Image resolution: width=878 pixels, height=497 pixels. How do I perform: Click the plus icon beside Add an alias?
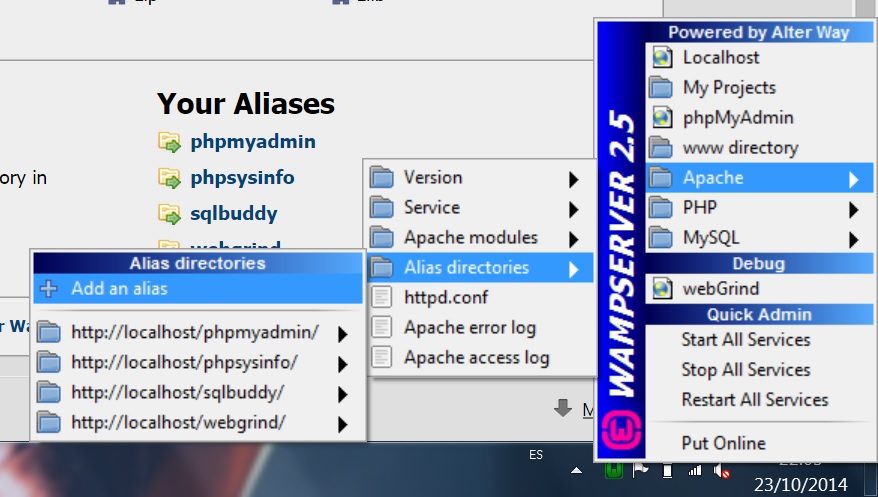tap(48, 289)
